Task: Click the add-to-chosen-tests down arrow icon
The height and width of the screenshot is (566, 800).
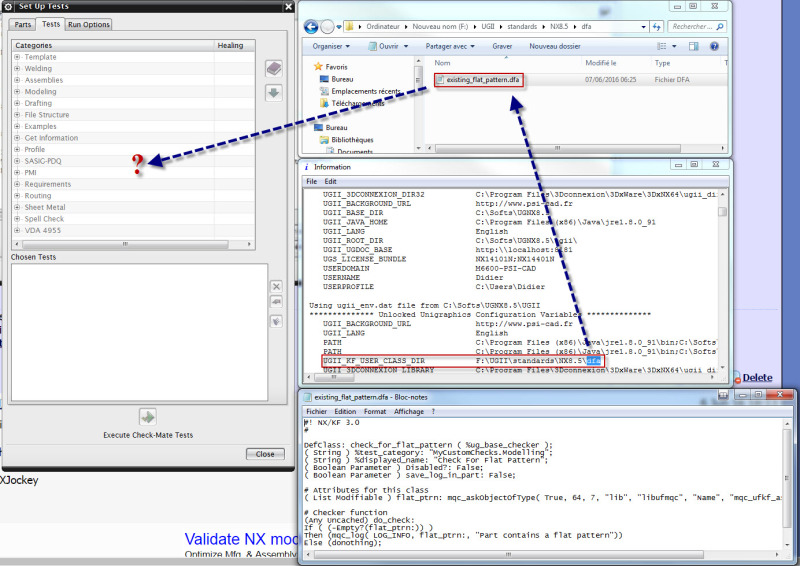Action: (274, 93)
